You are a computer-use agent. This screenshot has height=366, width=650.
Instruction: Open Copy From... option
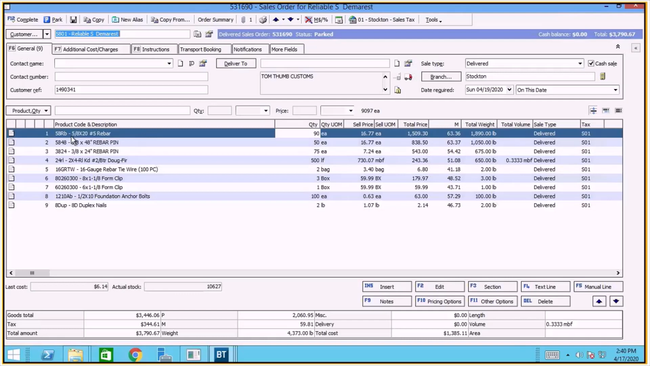[170, 19]
